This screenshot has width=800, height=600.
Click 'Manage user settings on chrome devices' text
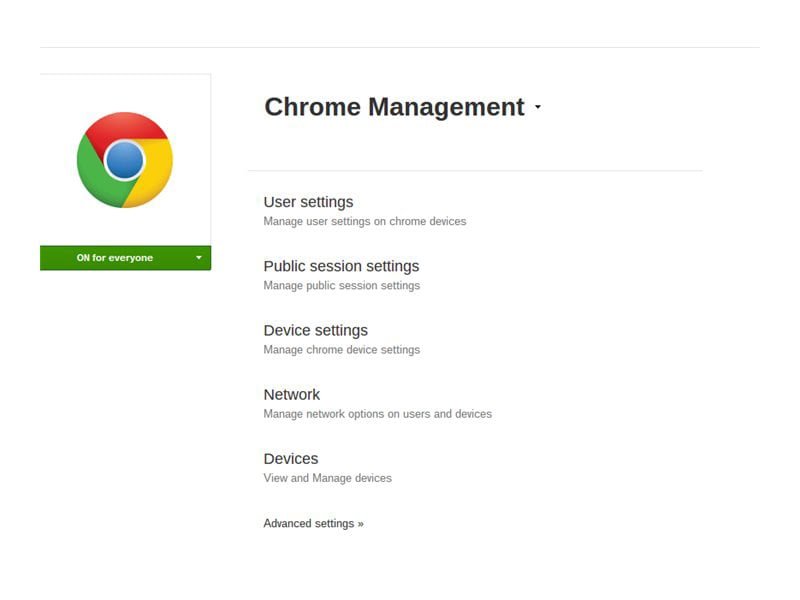click(x=364, y=221)
